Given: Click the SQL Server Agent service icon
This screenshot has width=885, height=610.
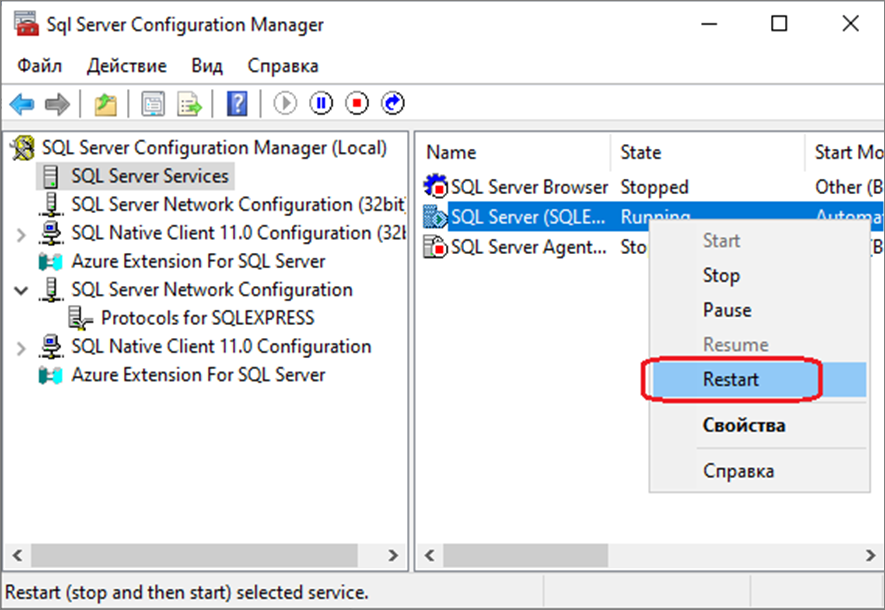Looking at the screenshot, I should (435, 247).
